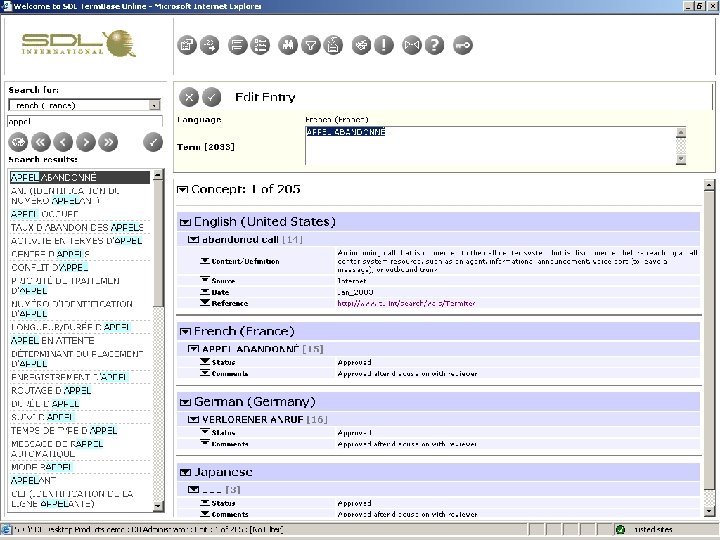This screenshot has height=540, width=720.
Task: Click the key icon in top toolbar
Action: click(x=463, y=45)
